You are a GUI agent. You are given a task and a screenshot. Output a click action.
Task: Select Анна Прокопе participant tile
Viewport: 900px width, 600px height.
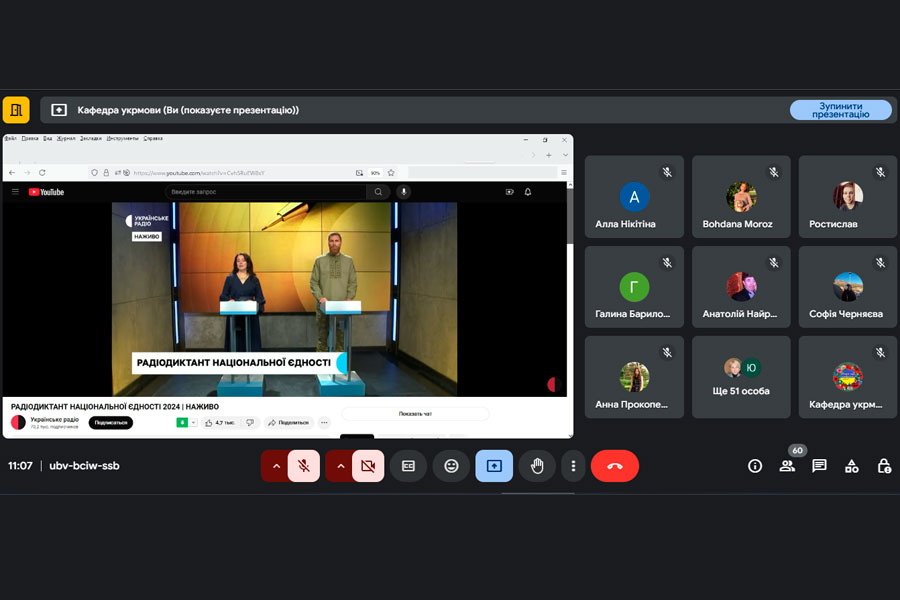634,377
